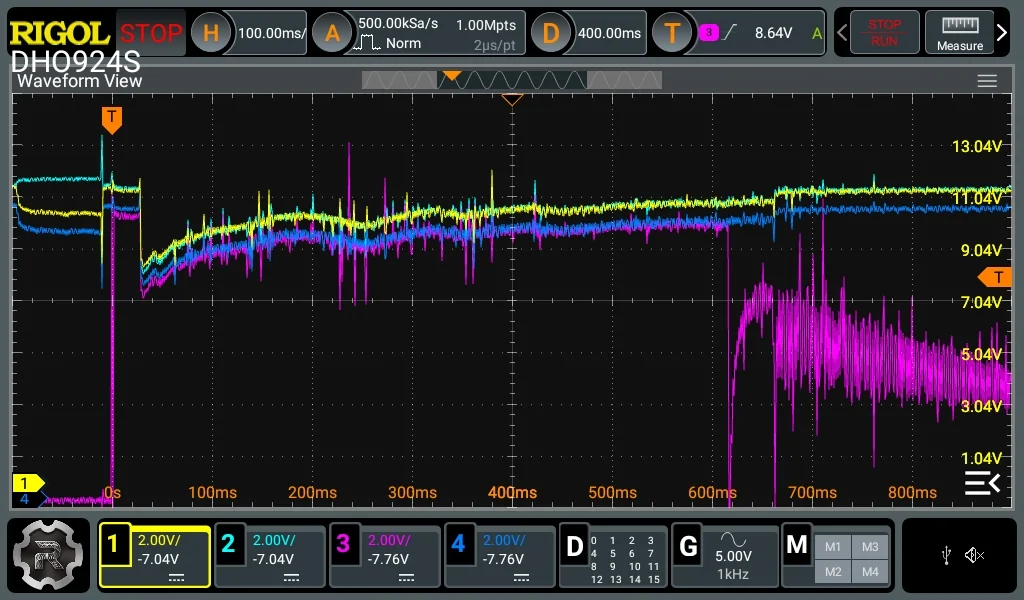Select the orange trigger position marker in overview bar
The image size is (1024, 600).
pyautogui.click(x=451, y=76)
